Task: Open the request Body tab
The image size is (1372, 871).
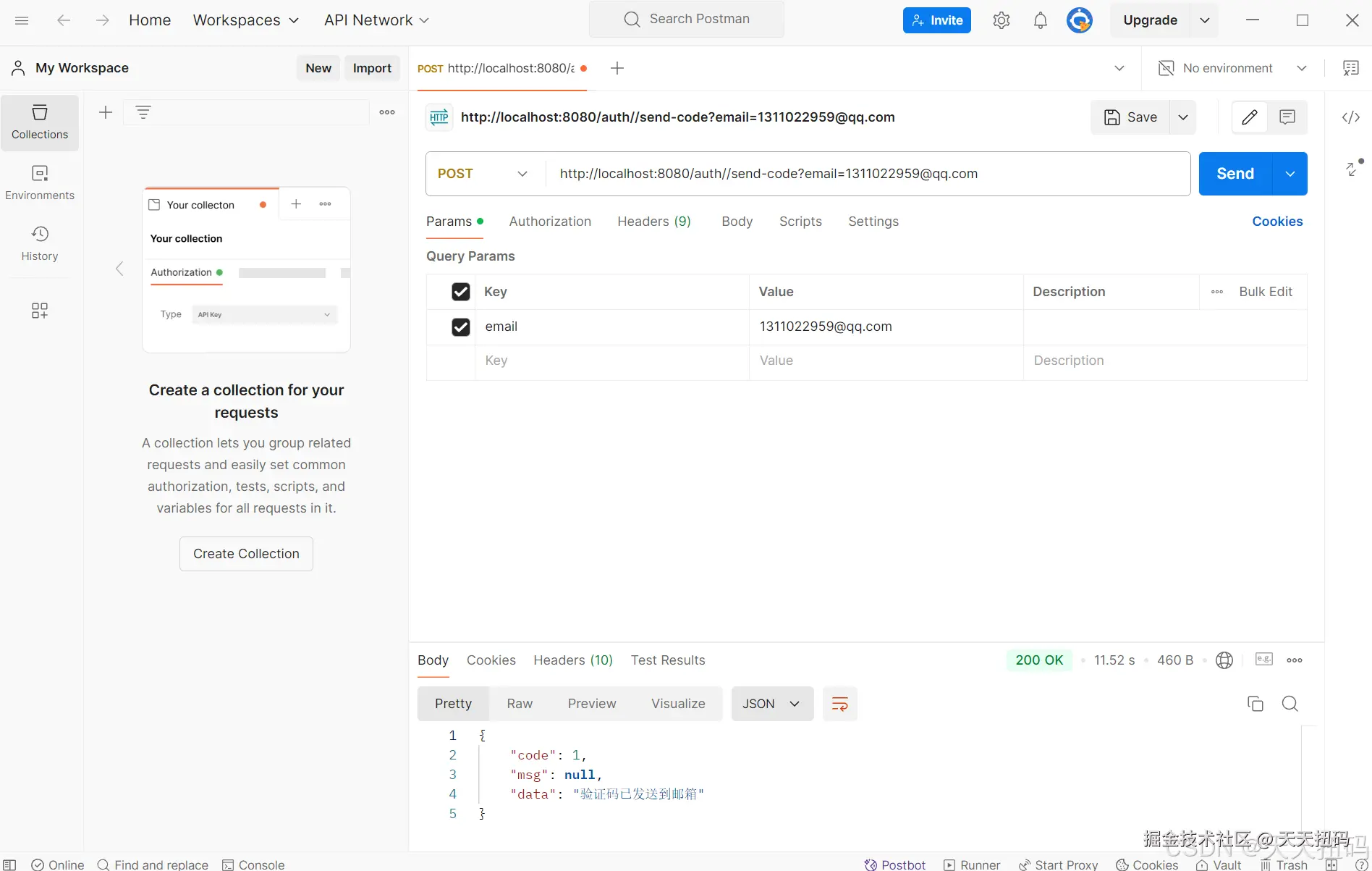Action: pyautogui.click(x=737, y=222)
